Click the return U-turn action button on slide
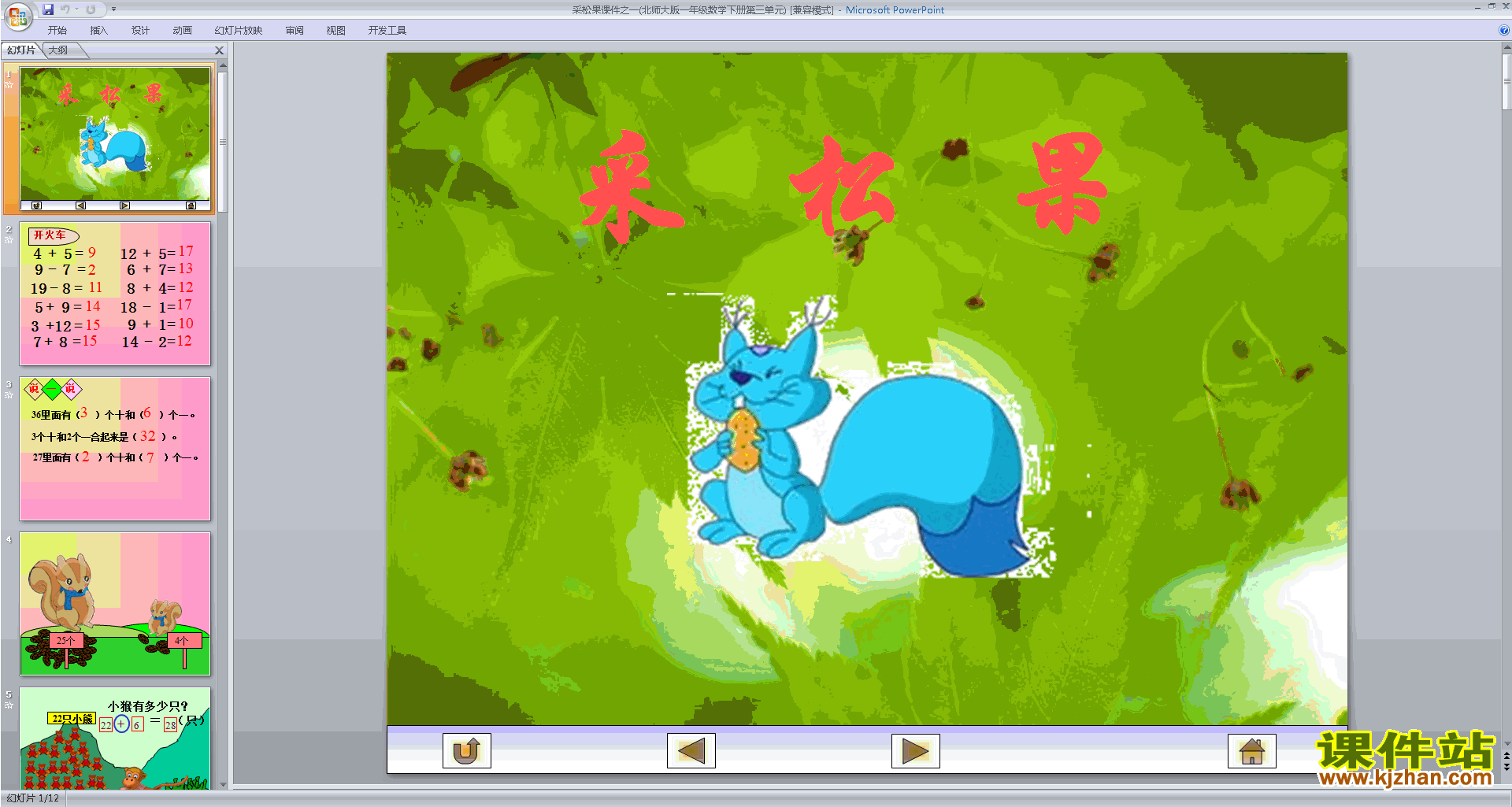 click(x=466, y=750)
